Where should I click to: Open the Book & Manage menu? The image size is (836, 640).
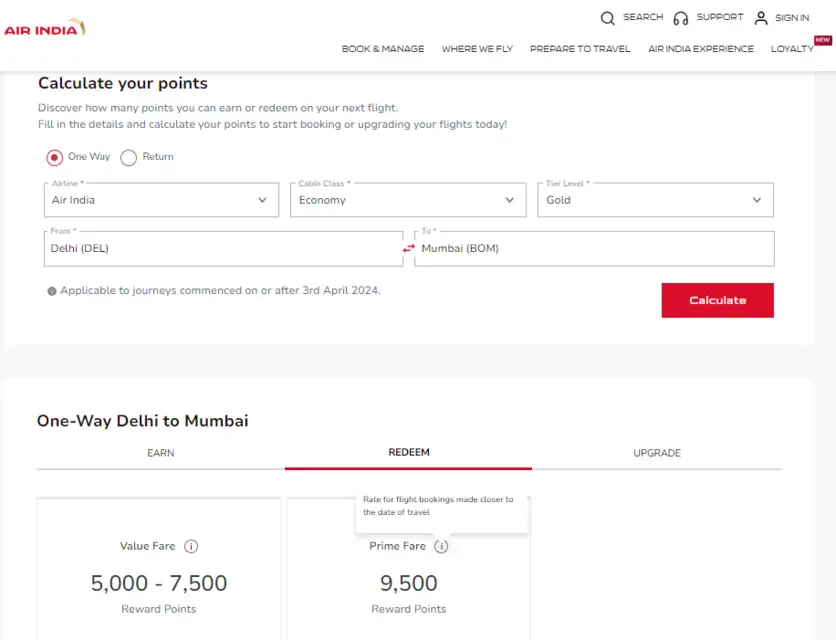click(383, 49)
